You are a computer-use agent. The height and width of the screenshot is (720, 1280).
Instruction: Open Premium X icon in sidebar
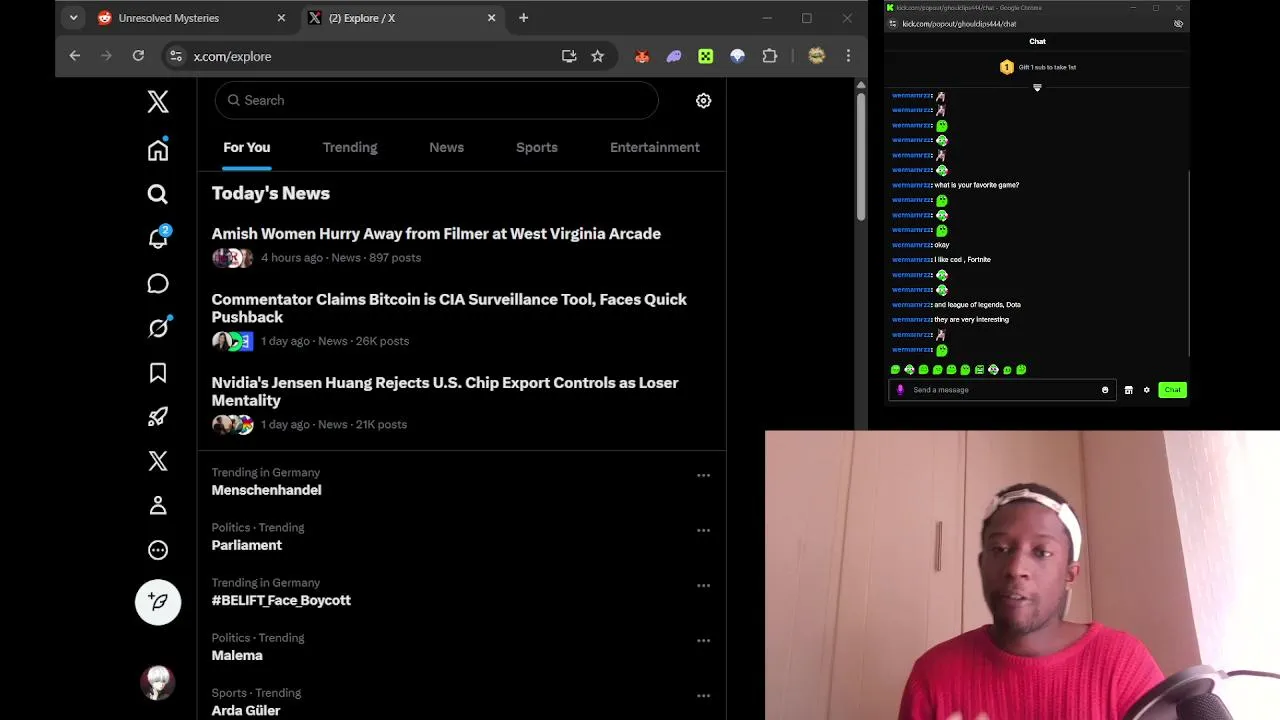158,461
